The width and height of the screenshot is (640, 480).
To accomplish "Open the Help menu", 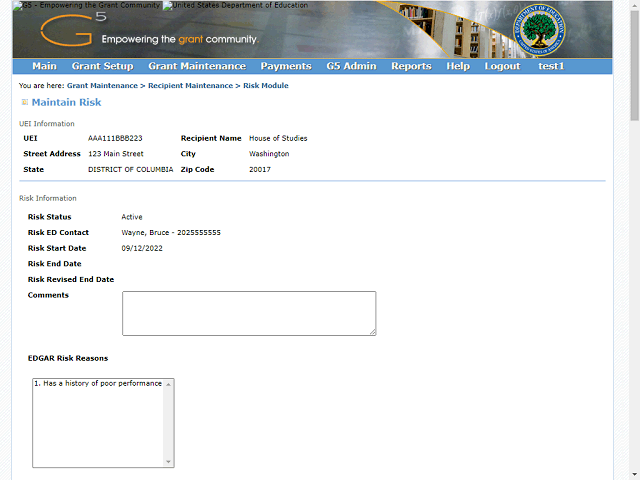I will click(x=458, y=66).
